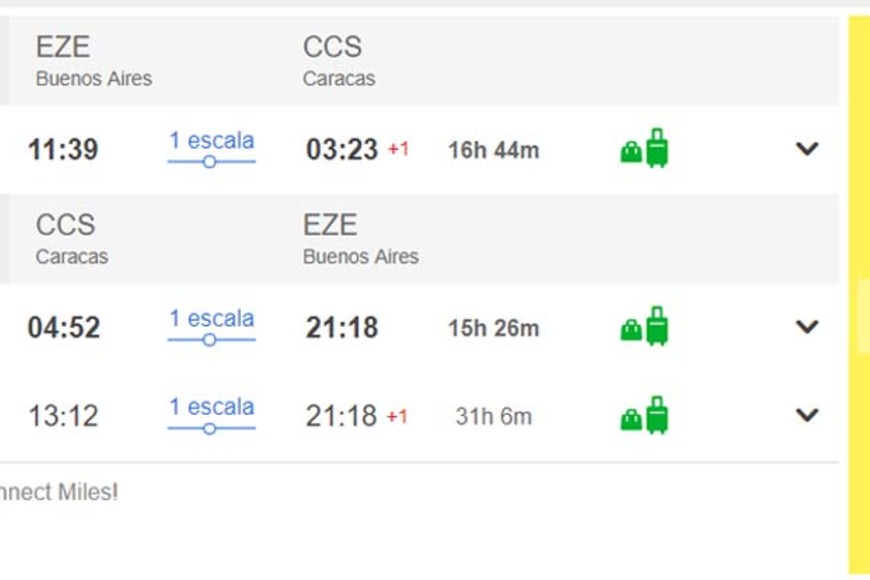
Task: Click the stopover marker under 11:39 escala
Action: [x=209, y=162]
